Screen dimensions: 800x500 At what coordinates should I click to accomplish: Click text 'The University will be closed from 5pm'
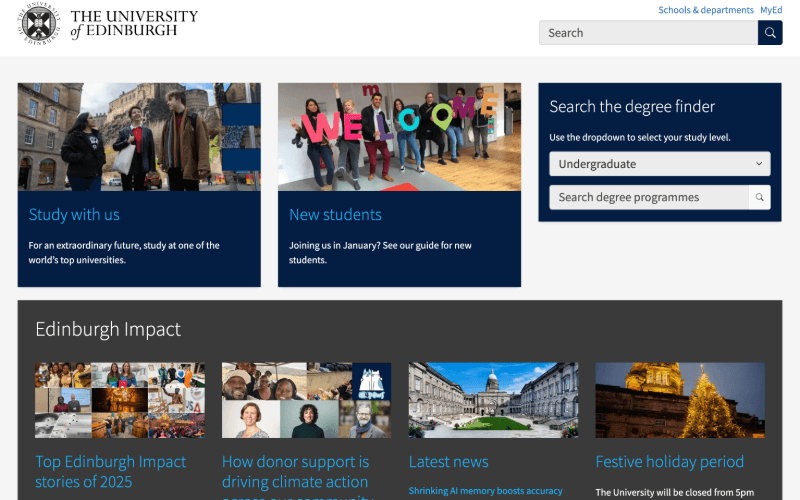point(674,492)
